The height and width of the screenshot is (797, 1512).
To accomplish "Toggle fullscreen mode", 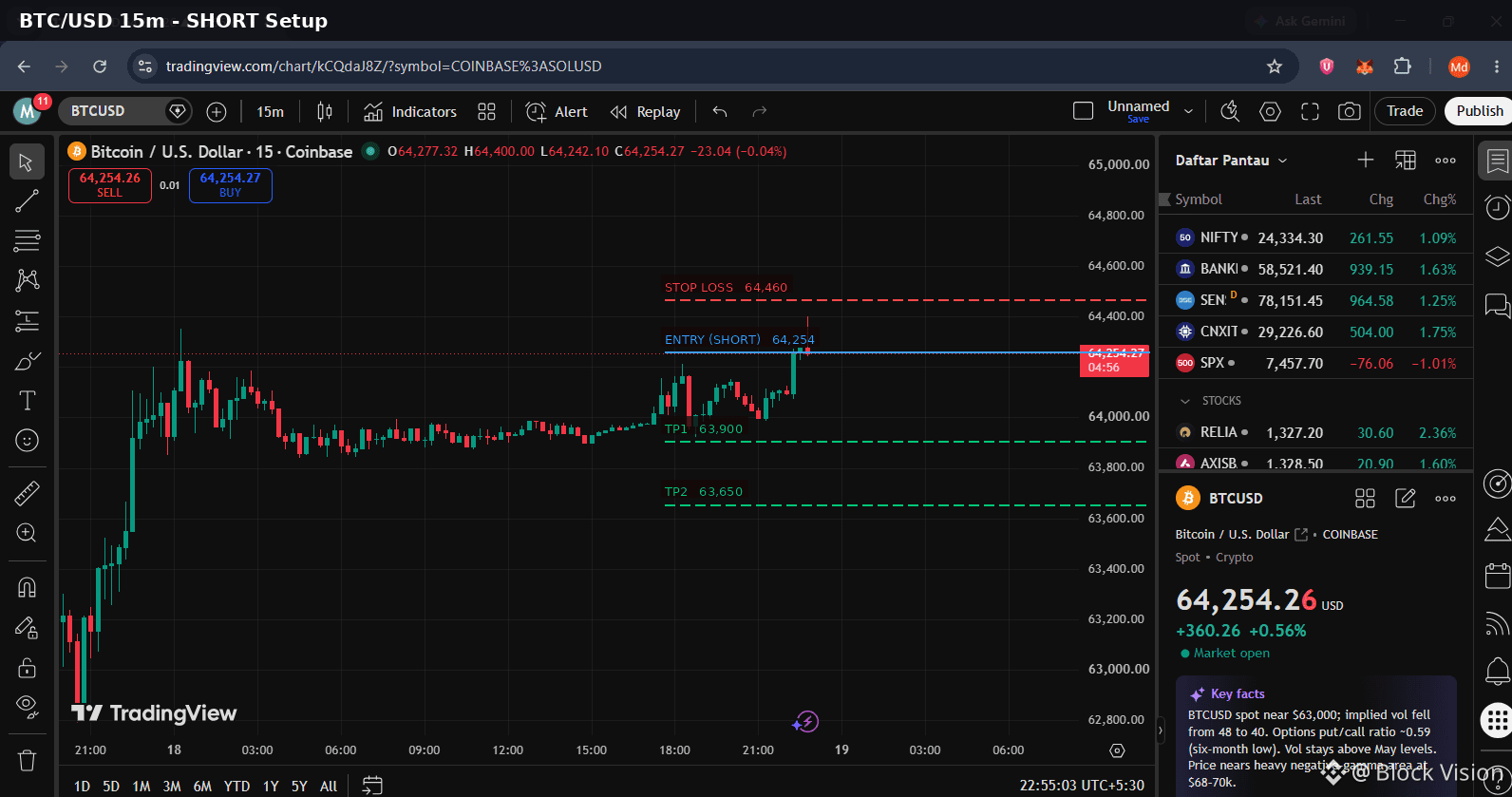I will pyautogui.click(x=1310, y=112).
